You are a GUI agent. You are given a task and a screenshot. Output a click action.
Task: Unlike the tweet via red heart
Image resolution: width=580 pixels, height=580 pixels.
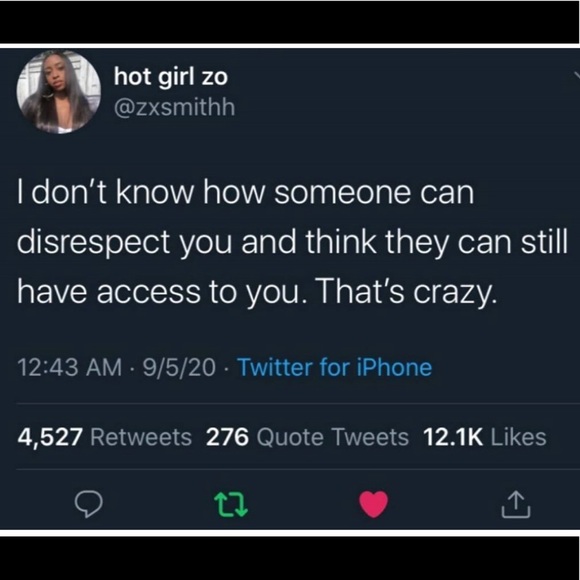coord(374,504)
